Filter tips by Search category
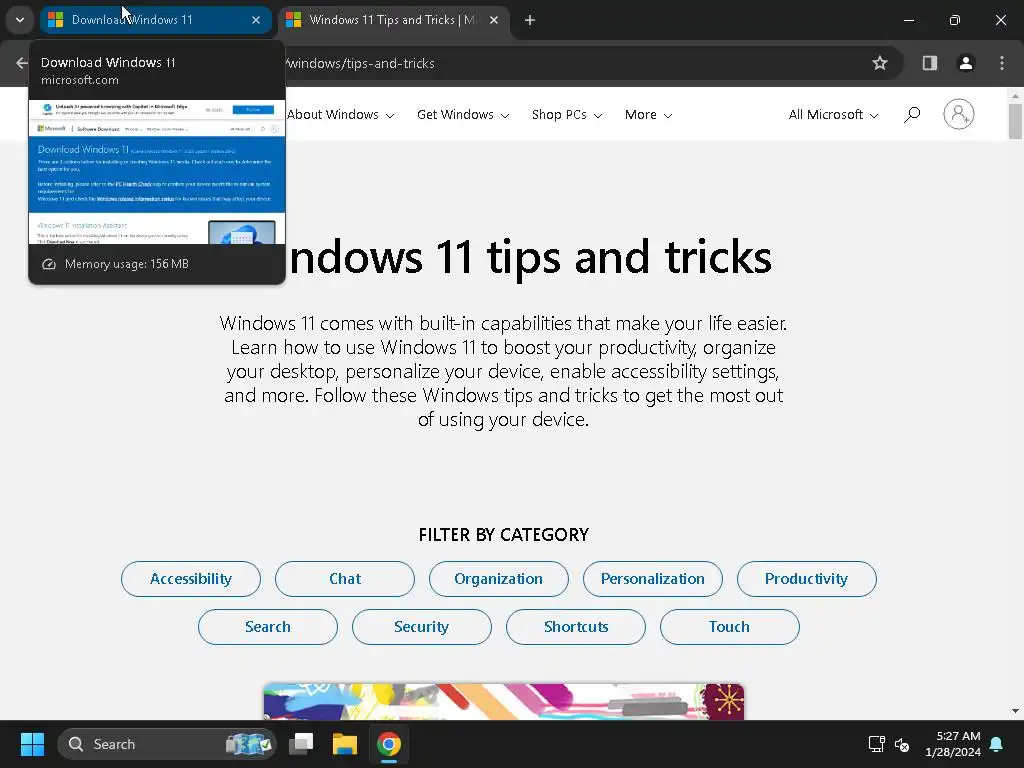1024x768 pixels. tap(268, 627)
